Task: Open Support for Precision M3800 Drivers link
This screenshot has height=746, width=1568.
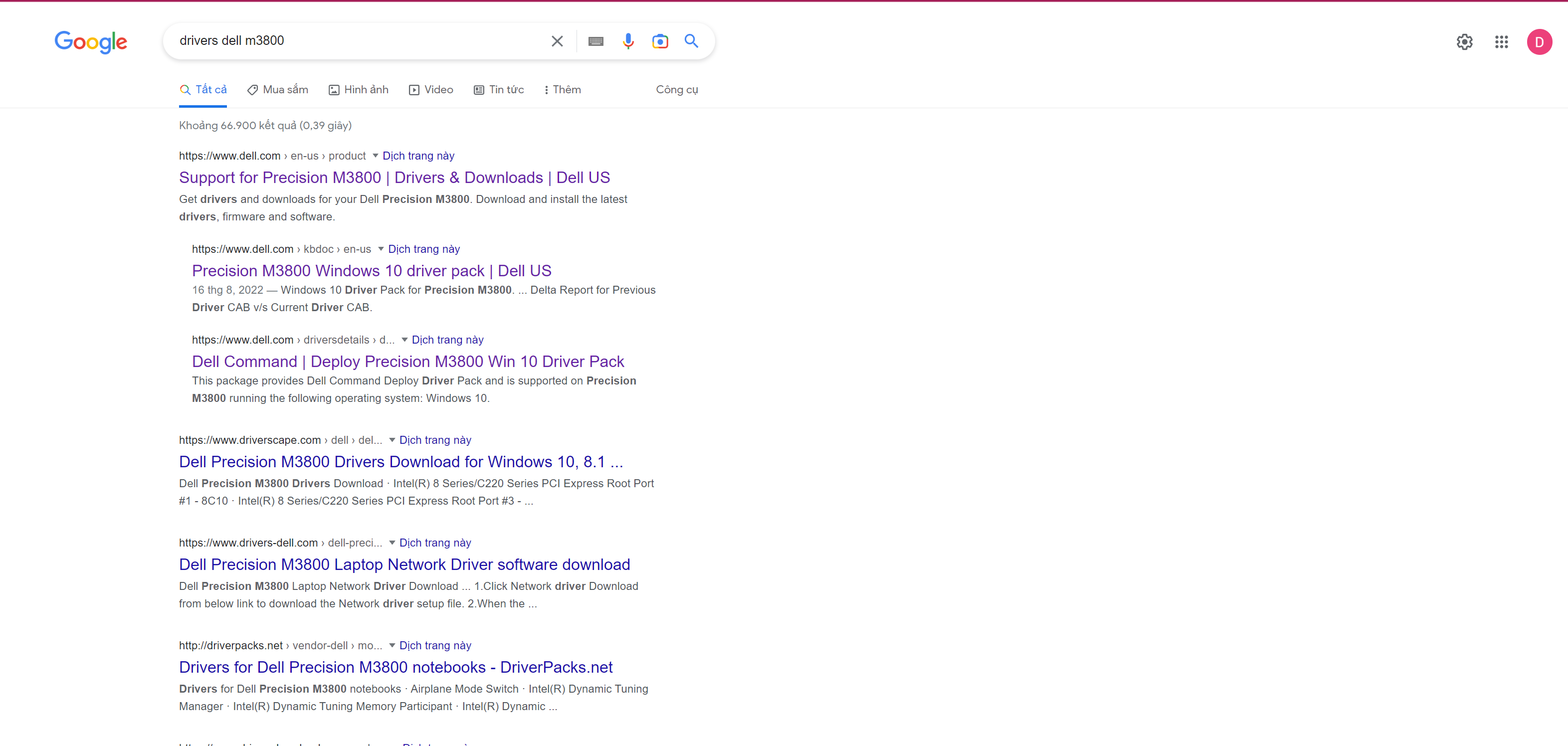Action: coord(394,177)
